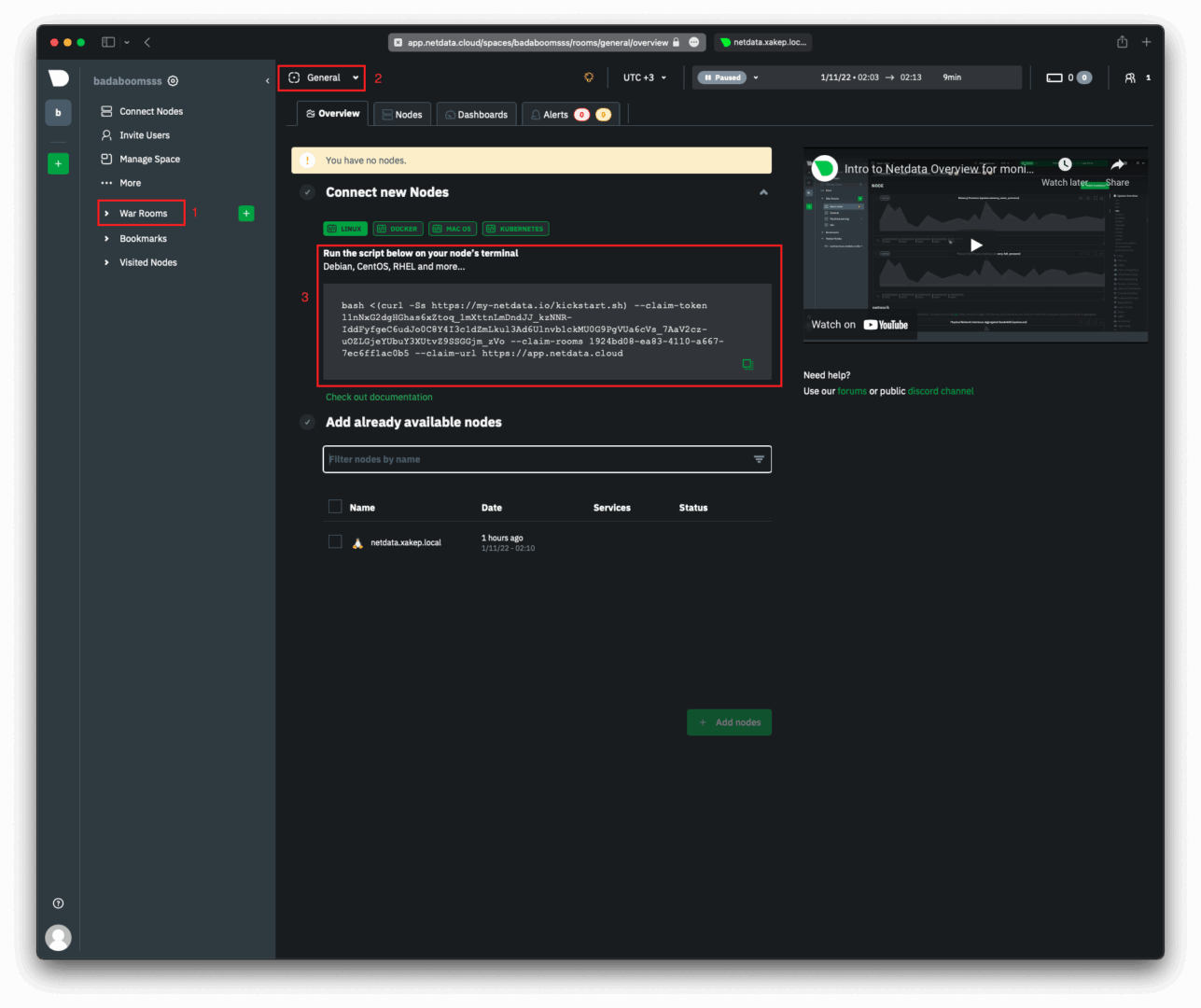This screenshot has height=1008, width=1201.
Task: Click the lightbulb news icon
Action: point(589,77)
